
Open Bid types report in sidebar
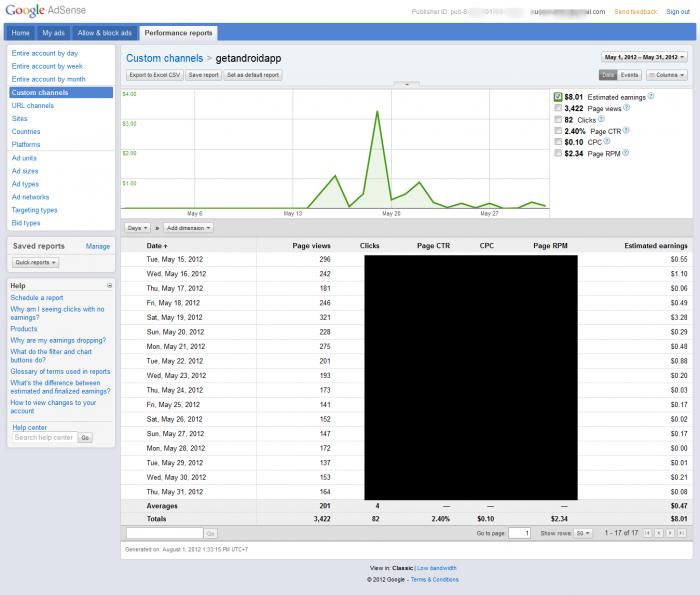click(26, 223)
